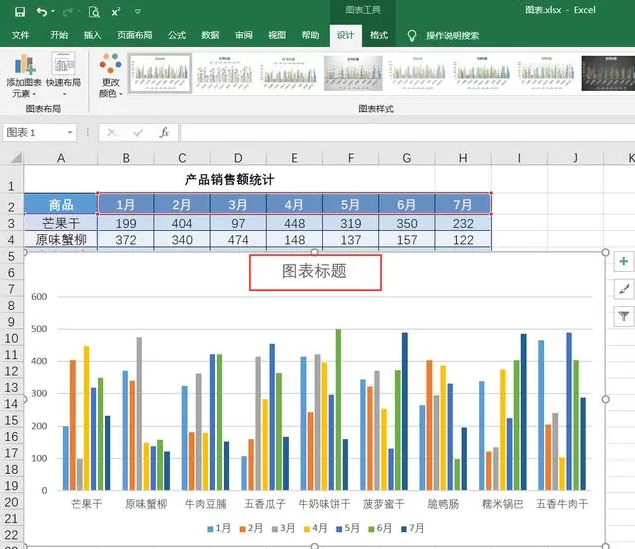Click the superscript x² icon
This screenshot has height=549, width=635.
(x=116, y=12)
